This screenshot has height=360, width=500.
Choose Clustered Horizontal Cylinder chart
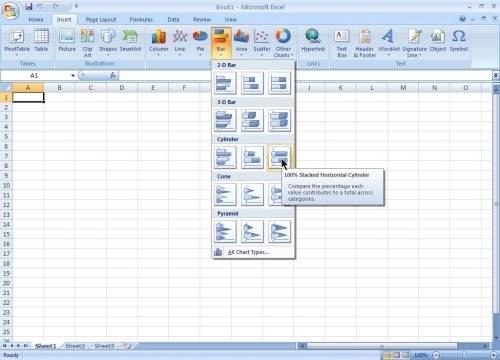coord(225,157)
